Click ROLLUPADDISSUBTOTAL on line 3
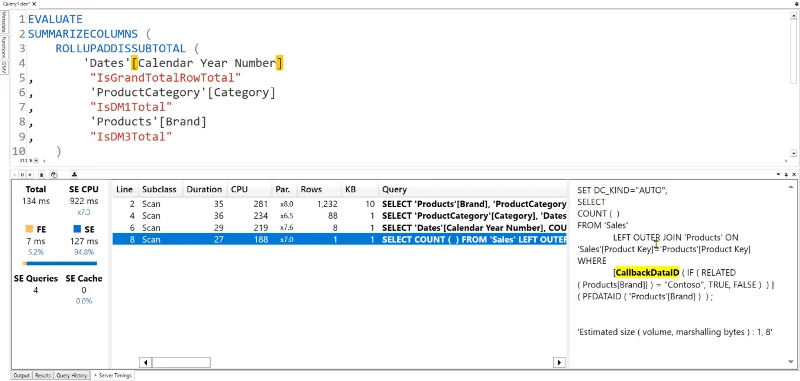Screen dimensions: 800x381 coord(120,48)
